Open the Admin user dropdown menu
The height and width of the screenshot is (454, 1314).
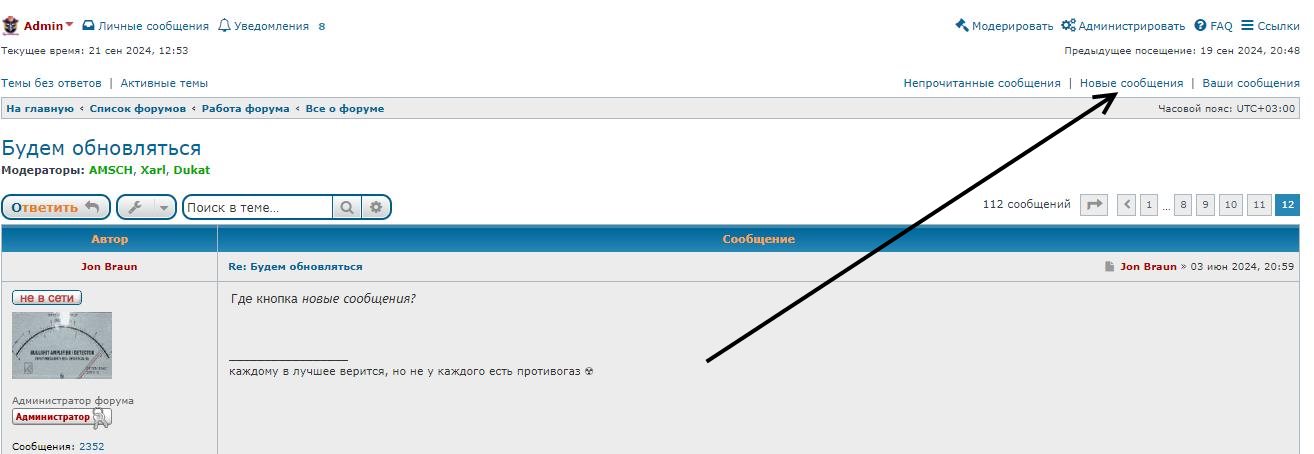tap(49, 26)
